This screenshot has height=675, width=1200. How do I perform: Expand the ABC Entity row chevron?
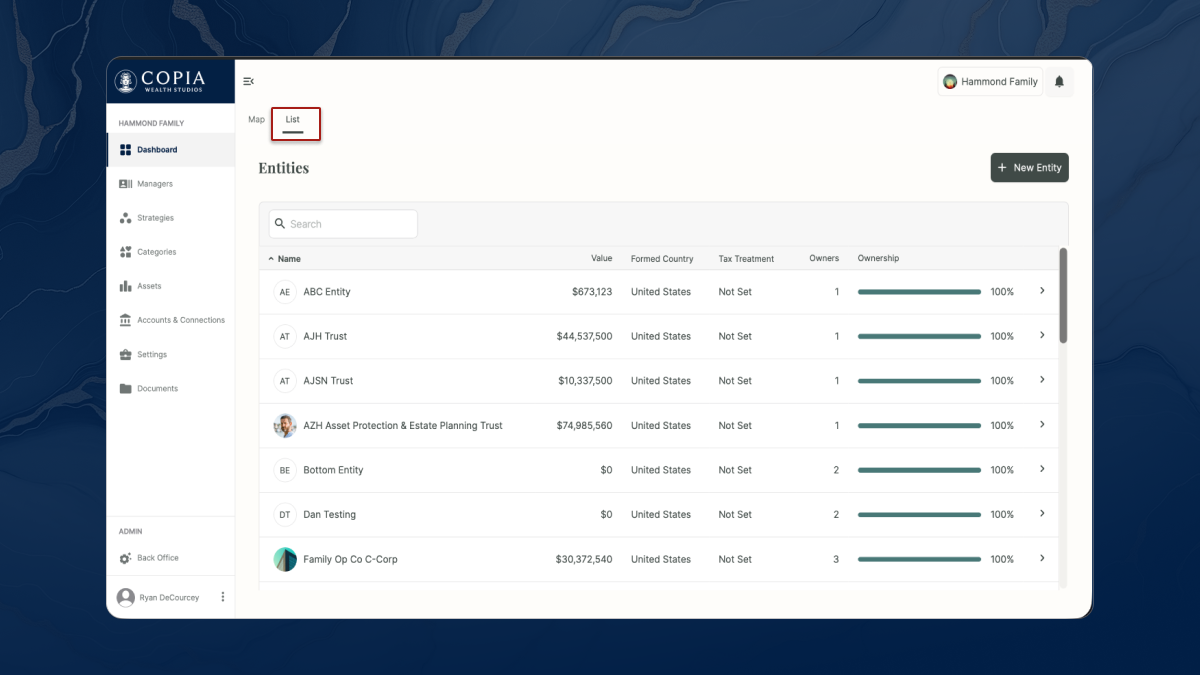point(1042,291)
